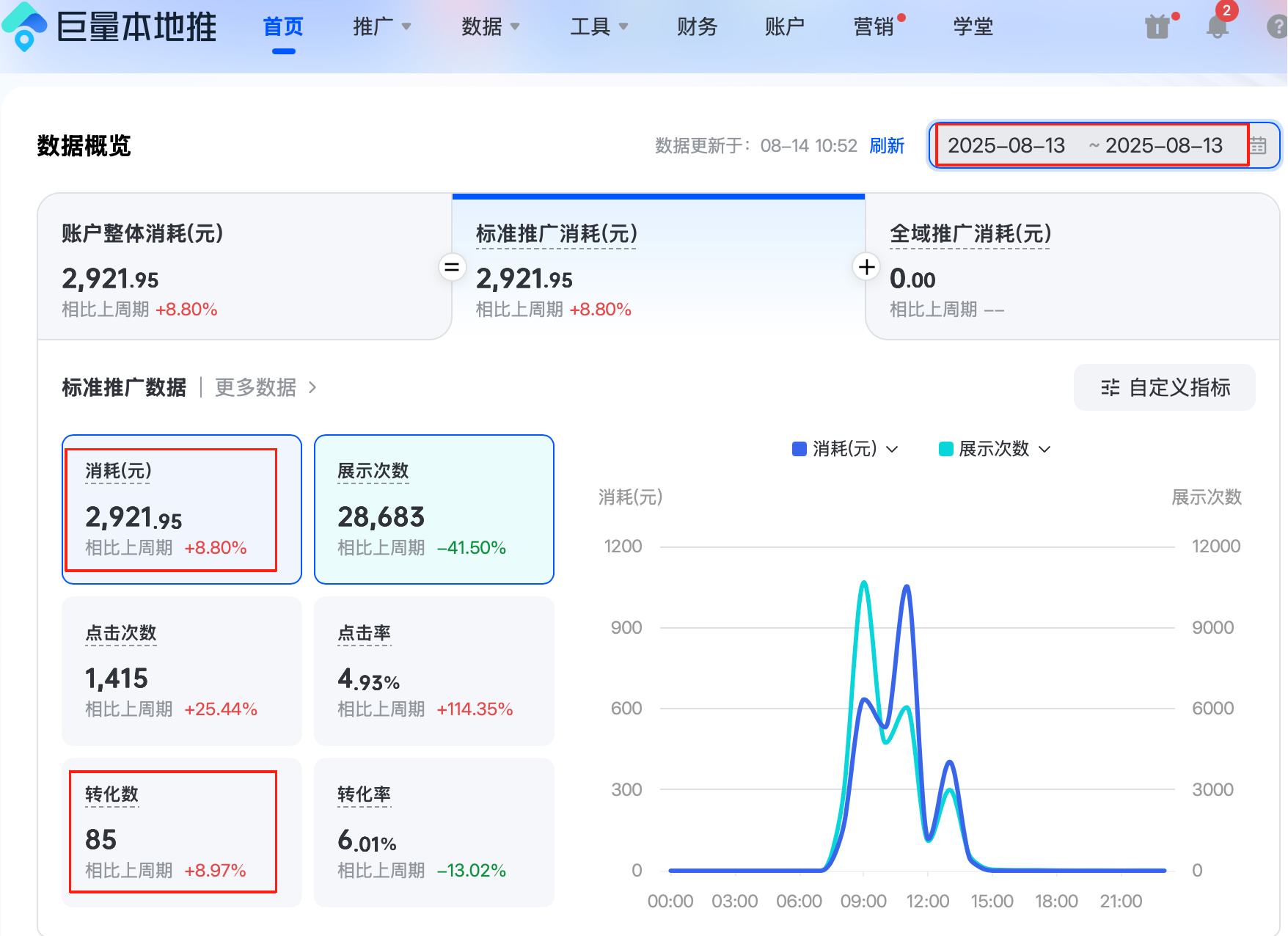The width and height of the screenshot is (1288, 936).
Task: Open the 财务 menu item
Action: [x=697, y=27]
